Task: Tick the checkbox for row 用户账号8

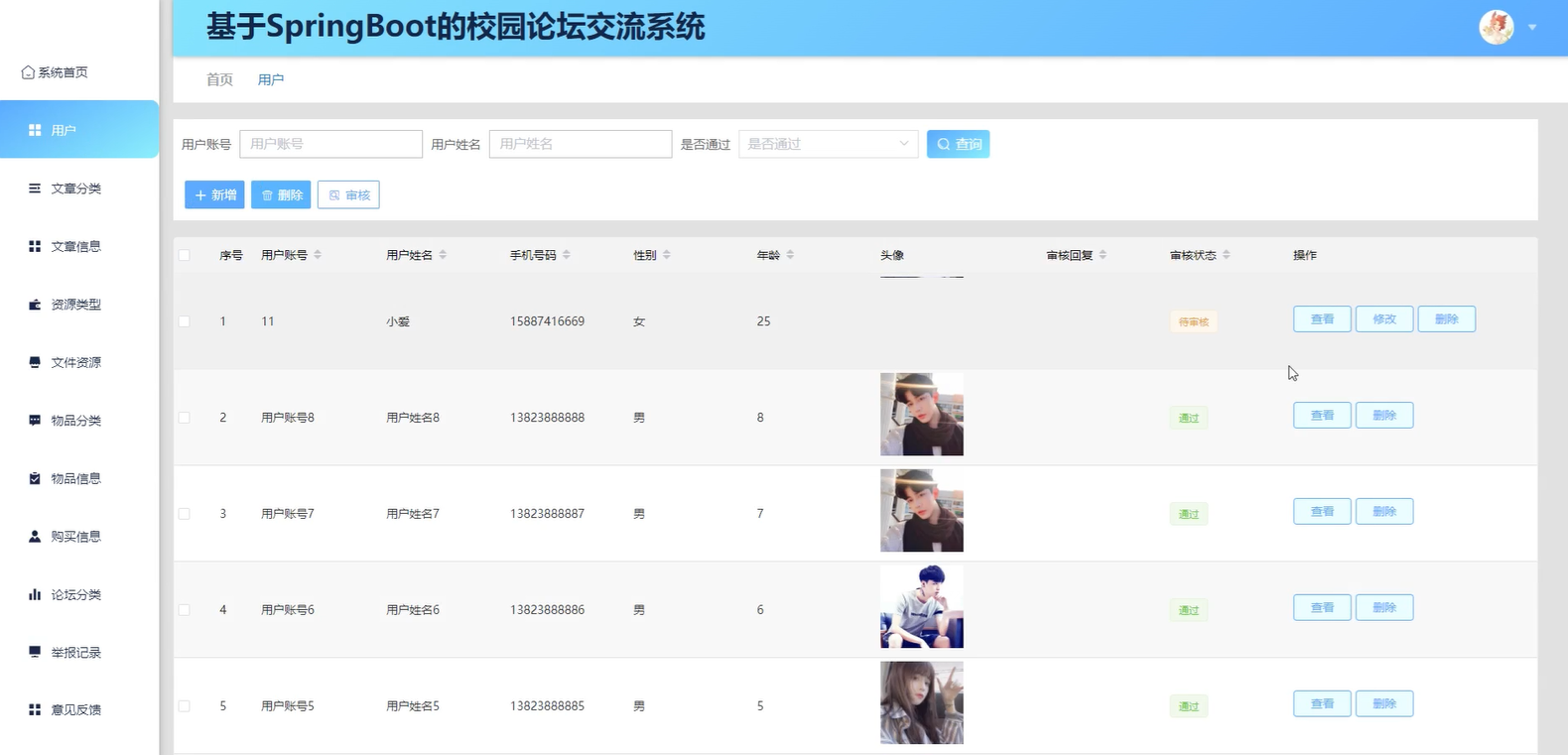Action: click(185, 418)
